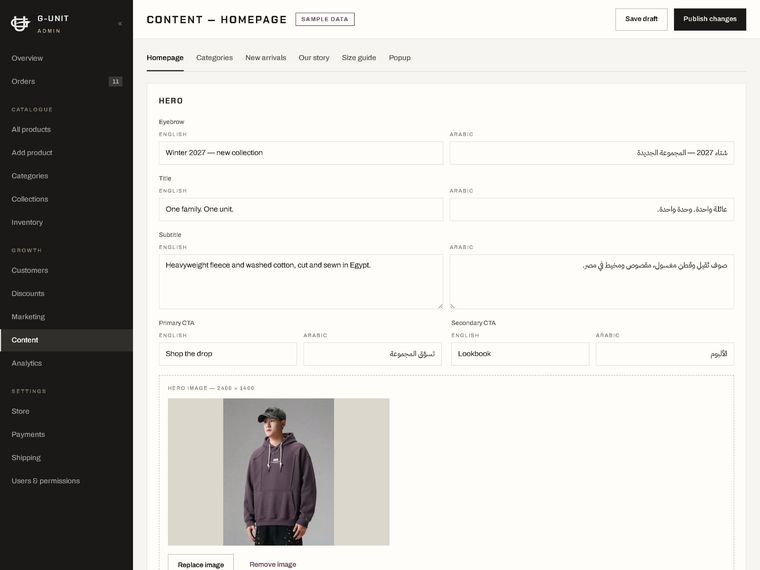
Task: Focus the Arabic Eyebrow field
Action: (591, 153)
